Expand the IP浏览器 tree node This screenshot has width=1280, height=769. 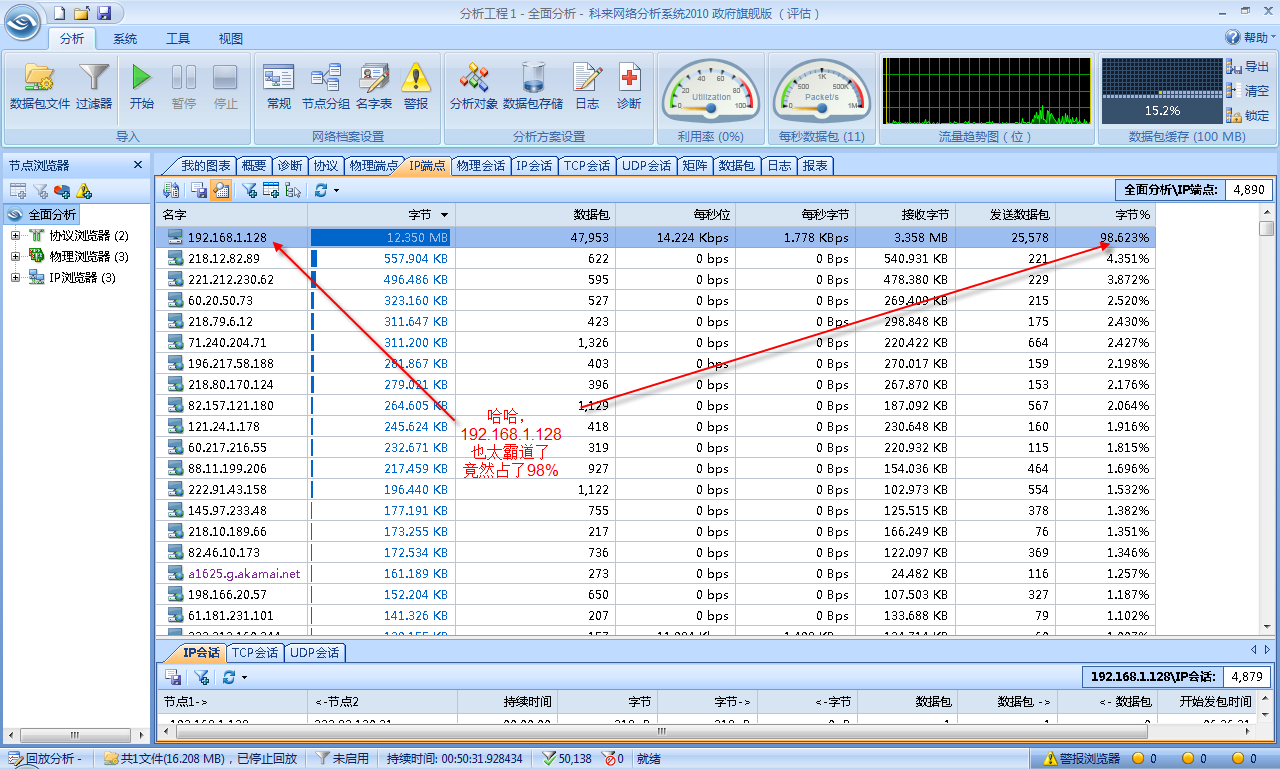pos(16,278)
